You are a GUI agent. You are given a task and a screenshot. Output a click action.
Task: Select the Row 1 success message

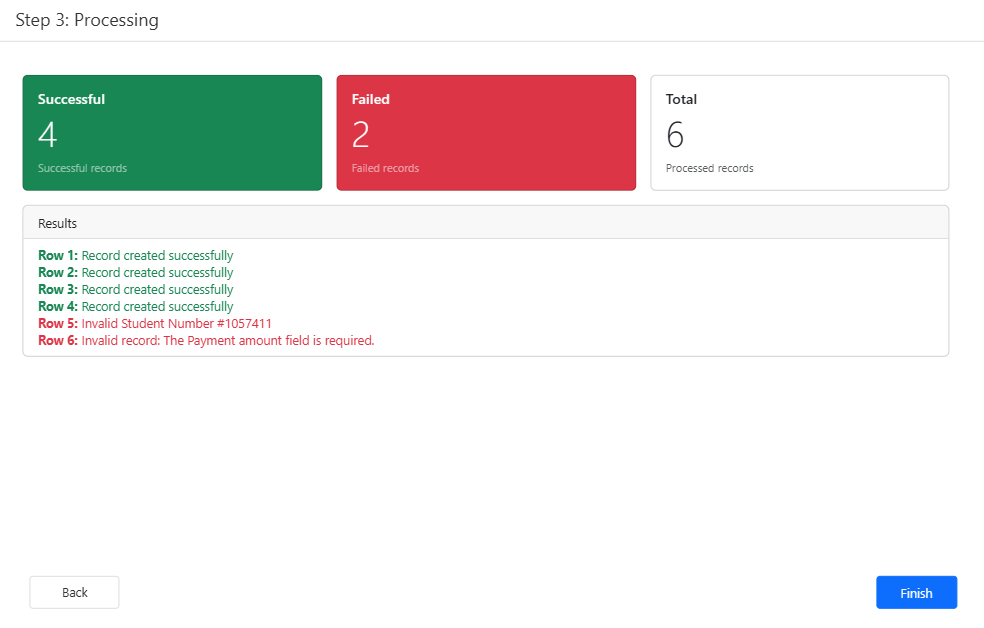pos(157,256)
